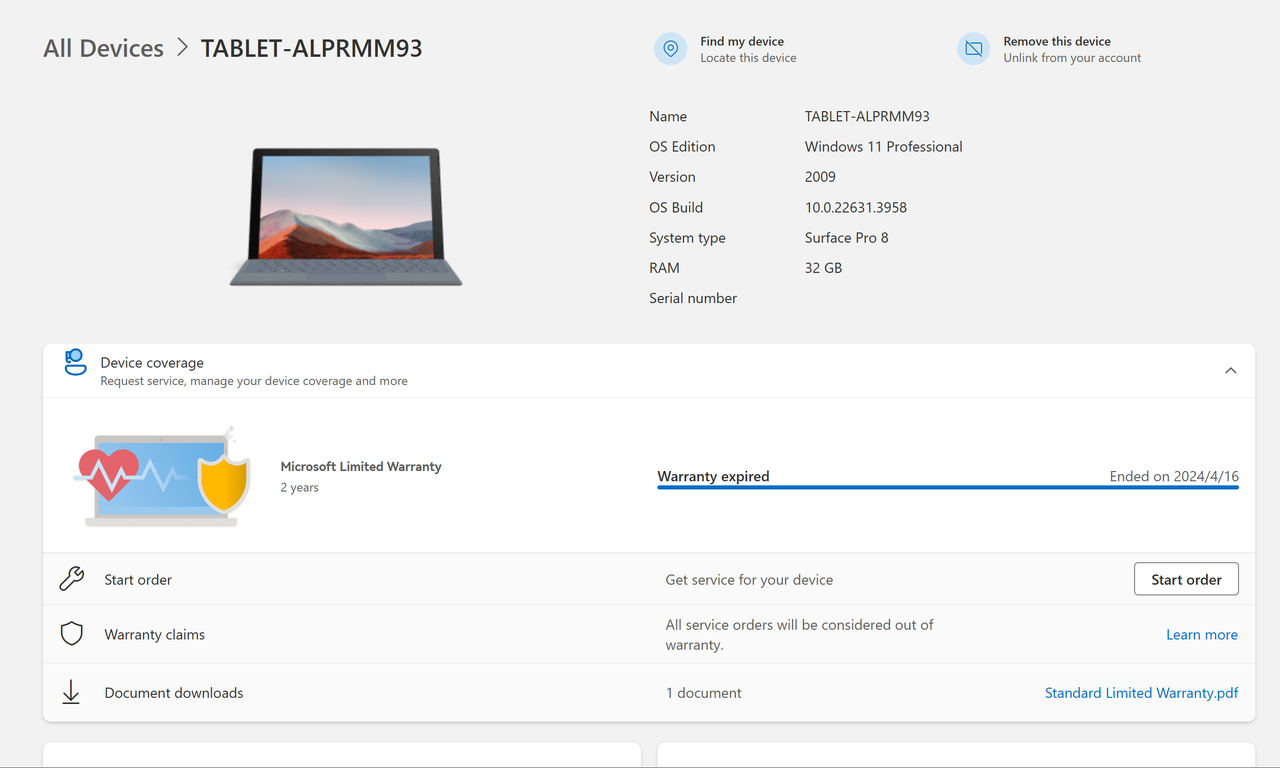Open Learn more about warranty claims

[x=1202, y=635]
